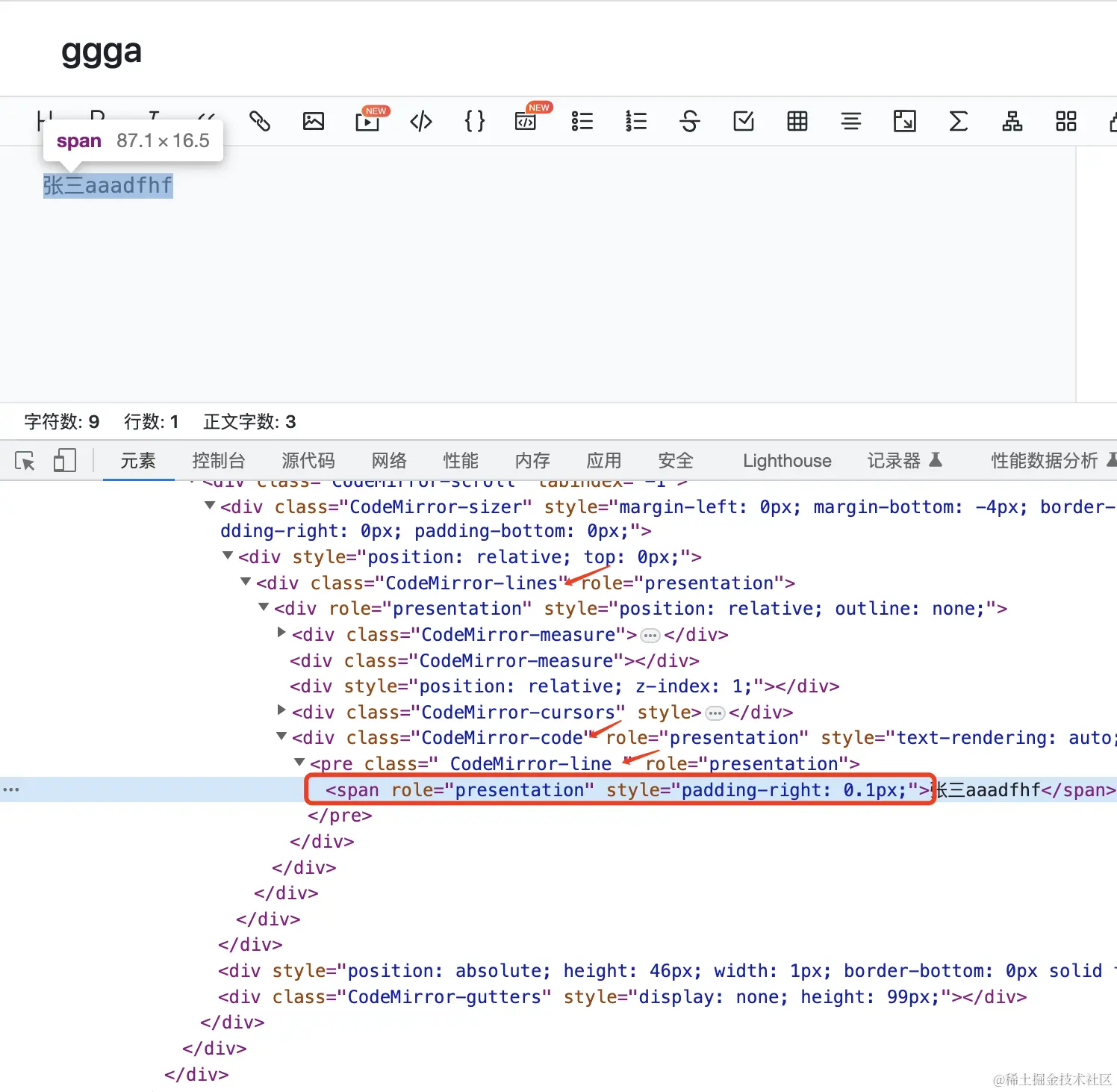This screenshot has width=1117, height=1092.
Task: Insert a Mermaid diagram chart
Action: [x=1012, y=121]
